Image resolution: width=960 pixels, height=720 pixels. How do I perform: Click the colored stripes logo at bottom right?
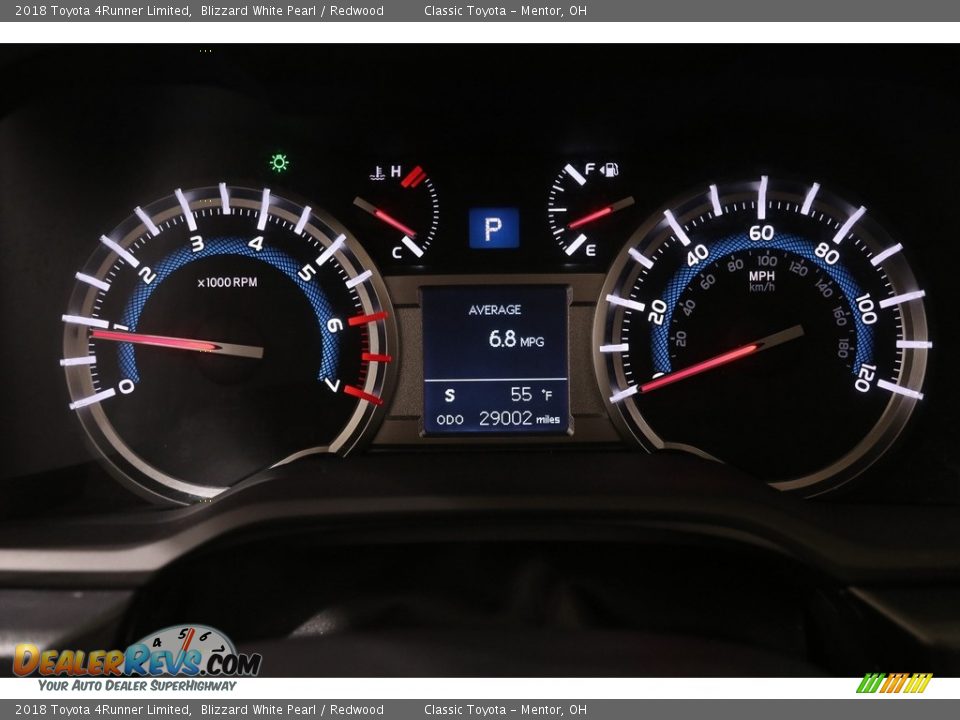point(893,683)
